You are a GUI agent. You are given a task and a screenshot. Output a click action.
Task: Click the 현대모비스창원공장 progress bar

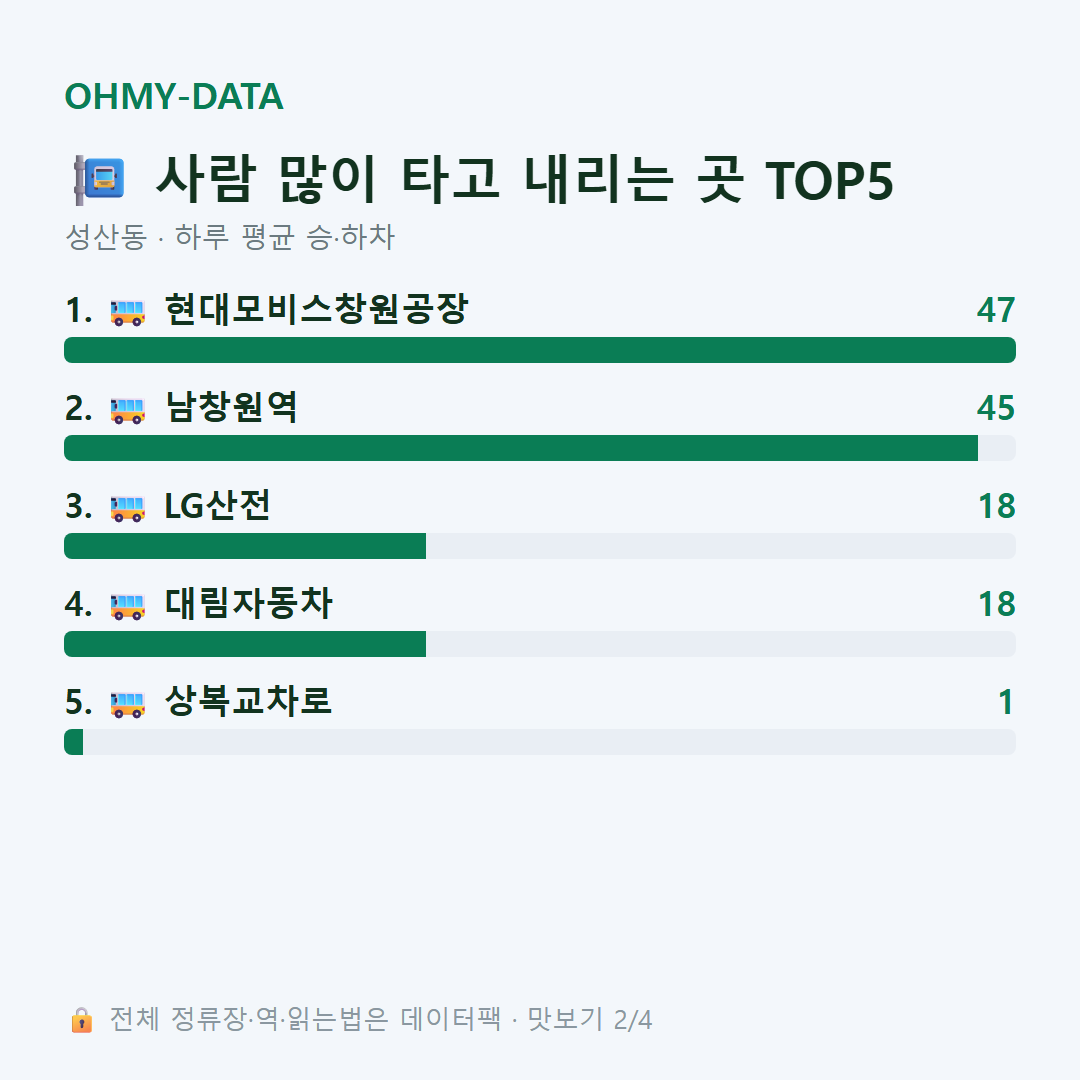tap(540, 350)
